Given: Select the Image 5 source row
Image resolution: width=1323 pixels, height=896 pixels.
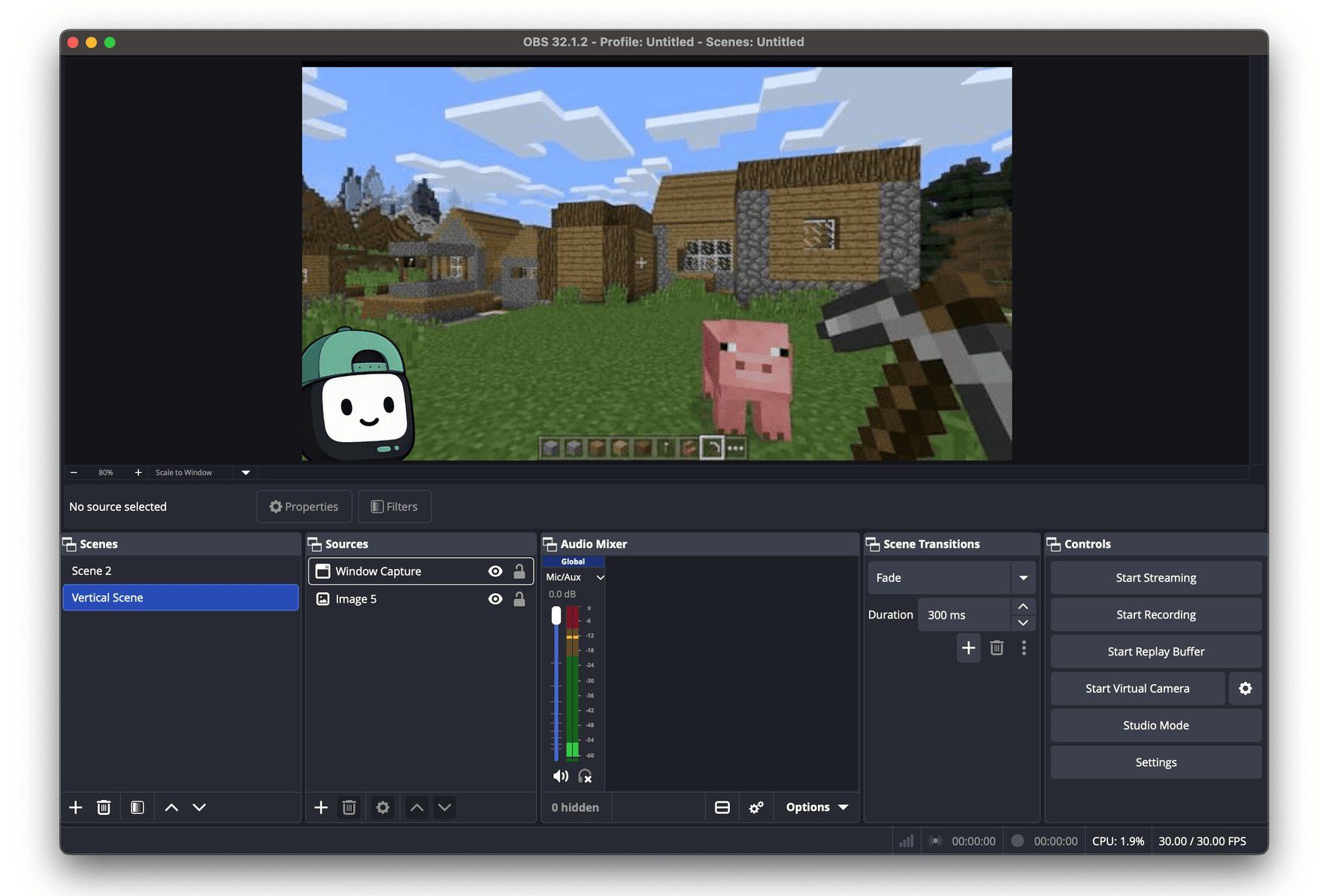Looking at the screenshot, I should click(421, 599).
